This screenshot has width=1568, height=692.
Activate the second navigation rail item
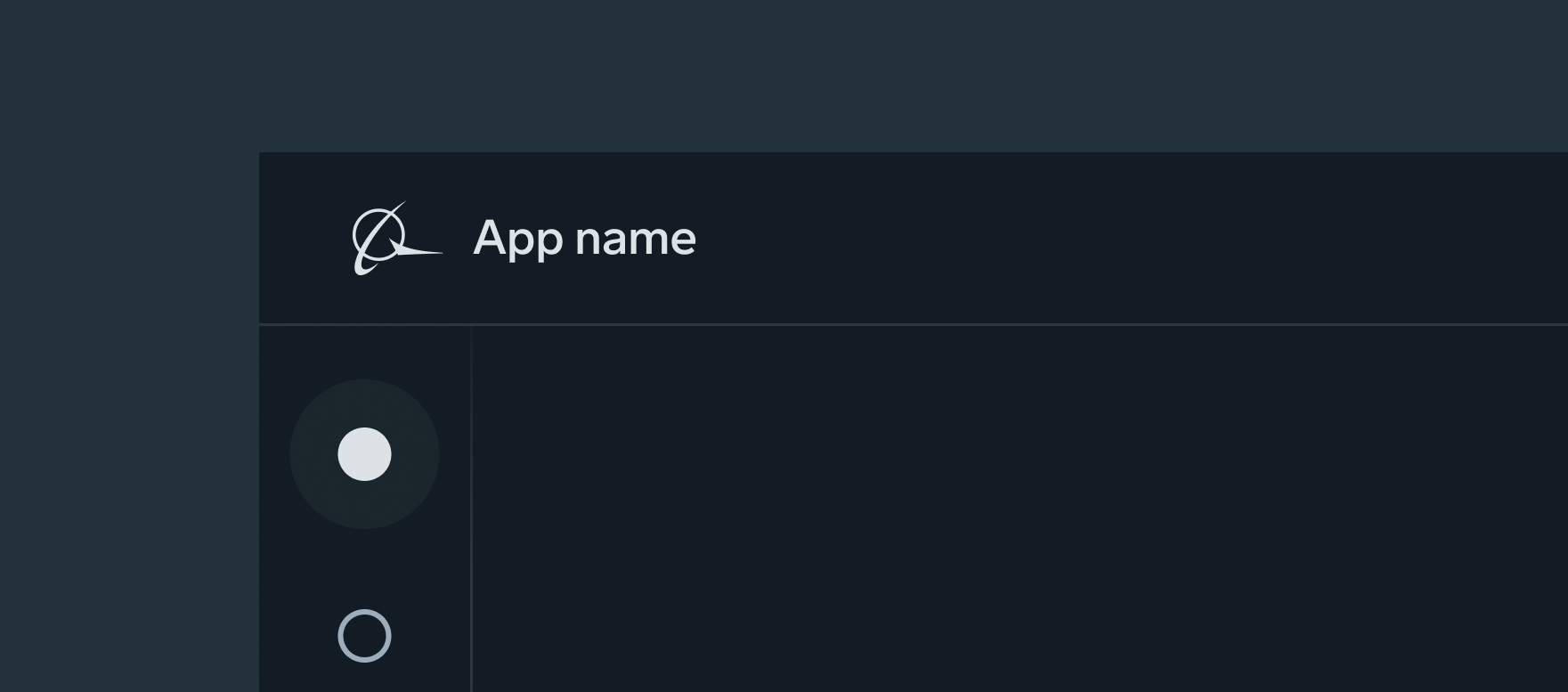[x=364, y=636]
